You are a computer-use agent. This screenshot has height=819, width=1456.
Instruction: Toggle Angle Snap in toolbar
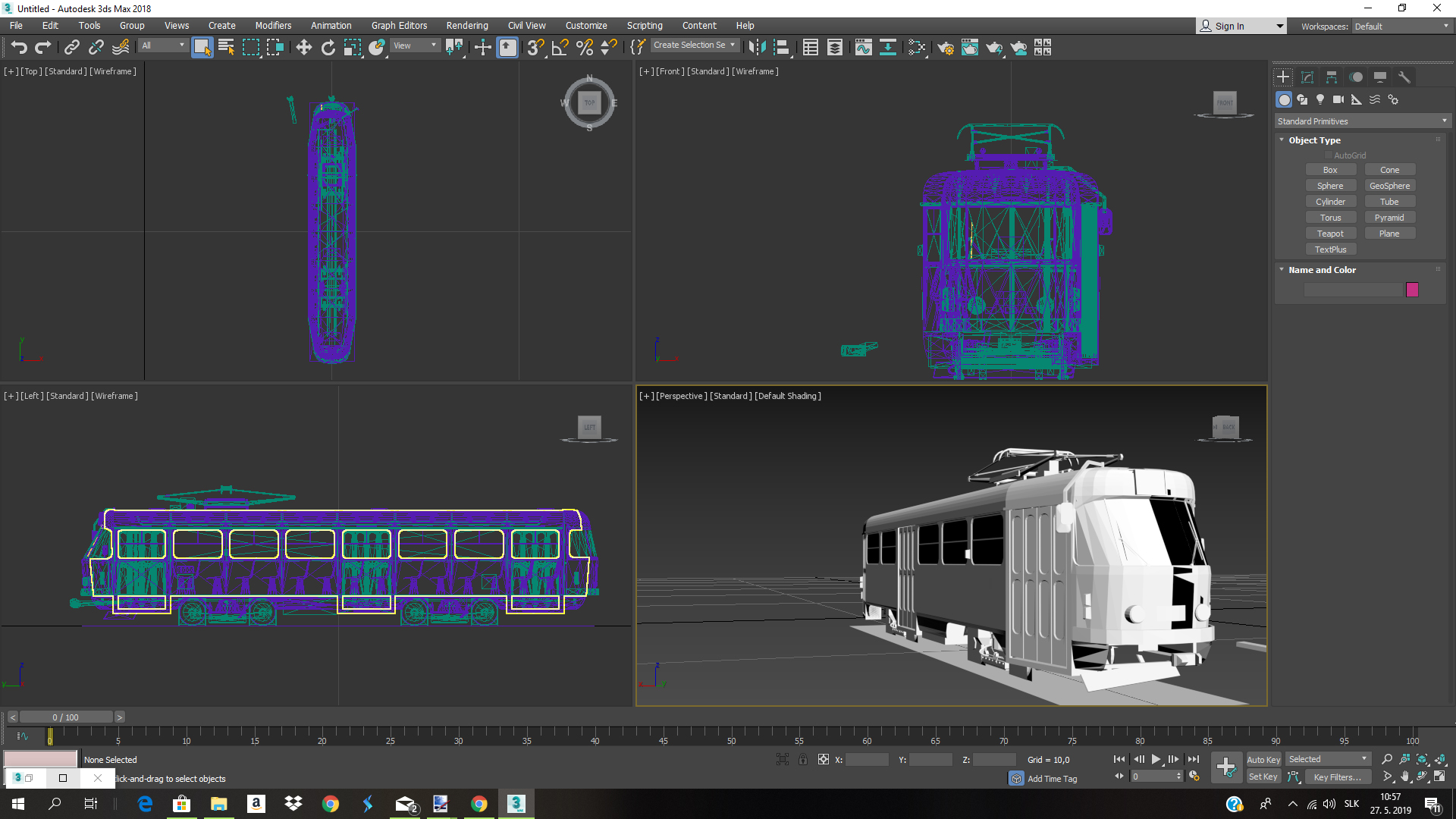tap(560, 48)
